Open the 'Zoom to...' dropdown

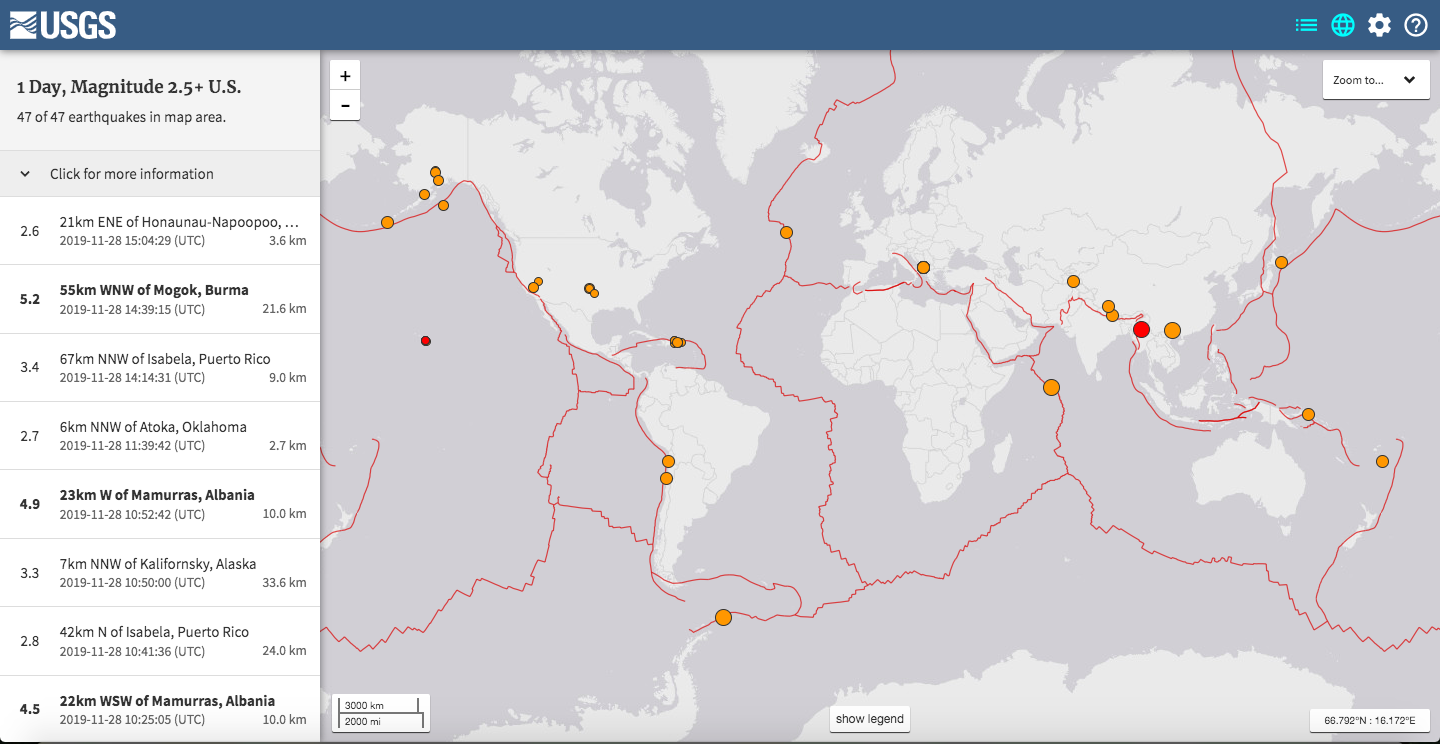tap(1375, 80)
